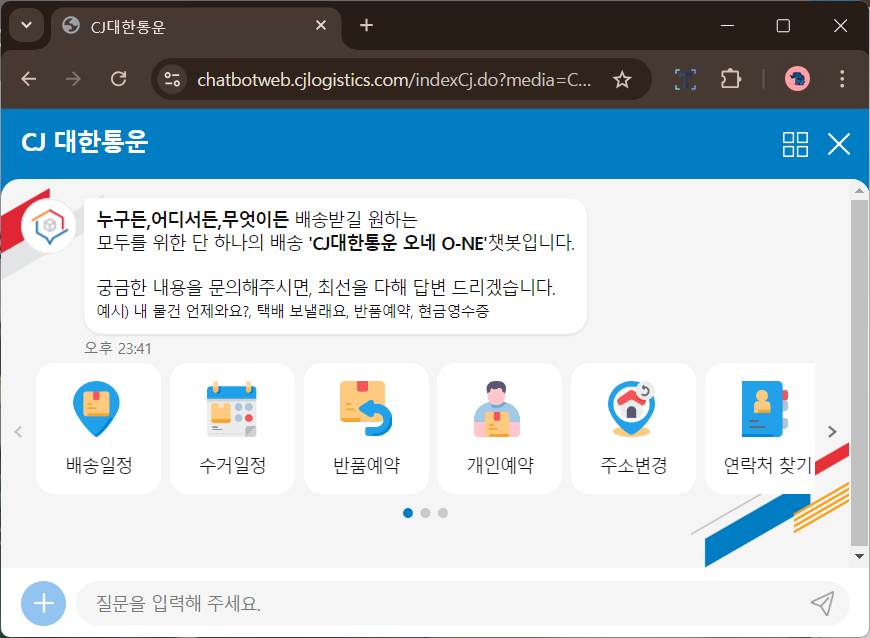The image size is (870, 638).
Task: Open 연락처 찾기 contact finder
Action: [764, 428]
